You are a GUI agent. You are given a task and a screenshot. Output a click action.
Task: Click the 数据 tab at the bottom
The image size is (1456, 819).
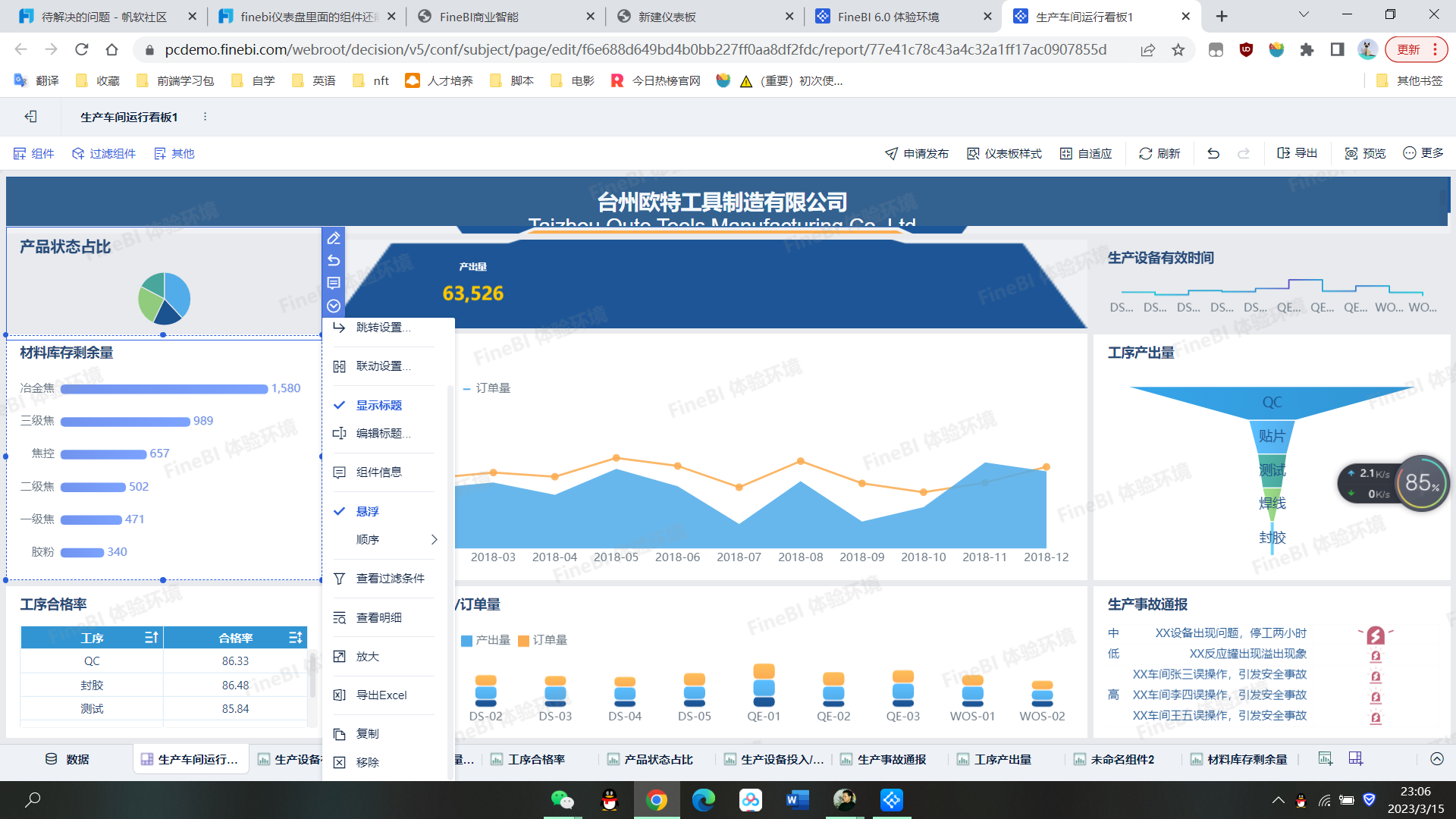point(67,759)
